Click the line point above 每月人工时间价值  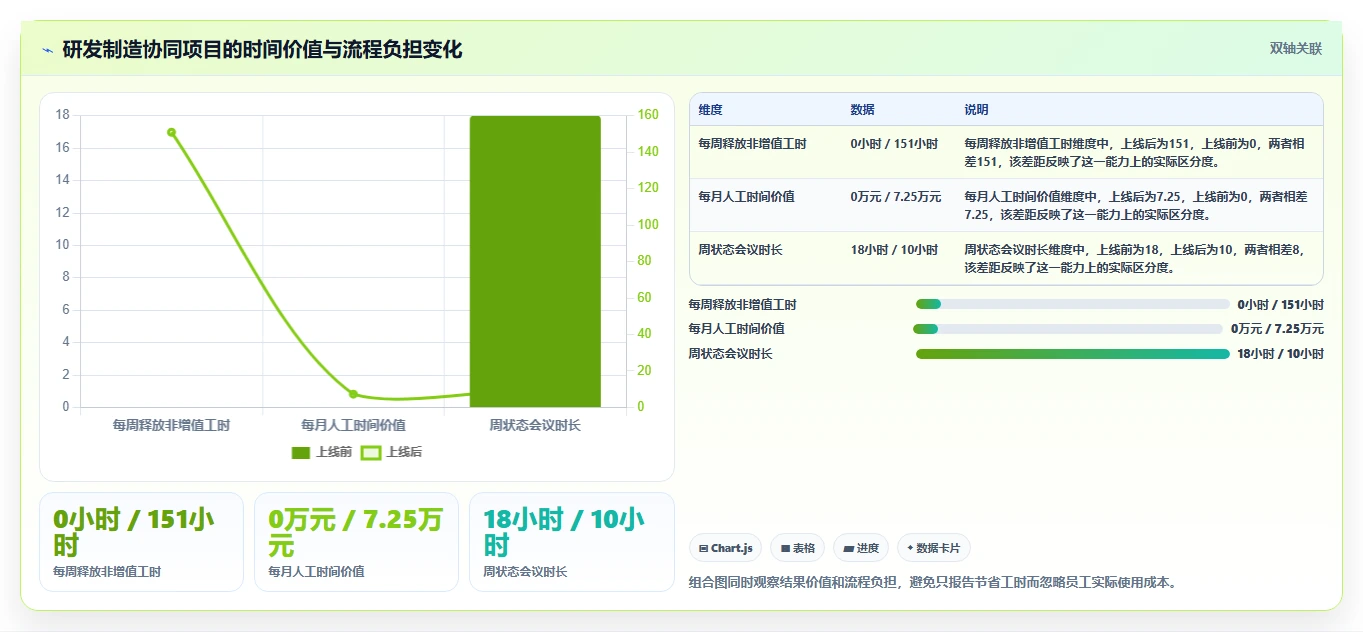(353, 394)
